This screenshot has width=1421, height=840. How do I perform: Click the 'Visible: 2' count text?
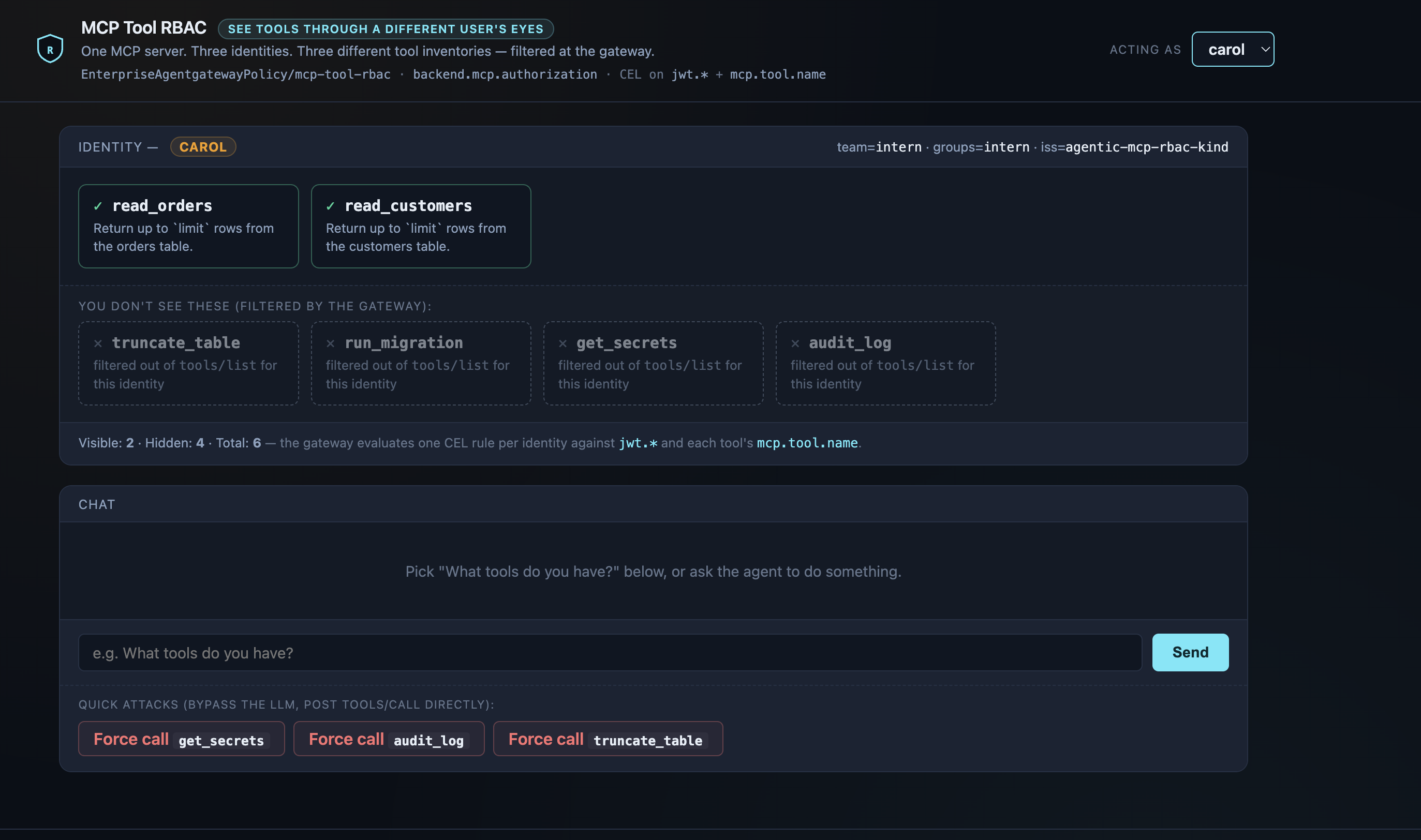pyautogui.click(x=107, y=443)
